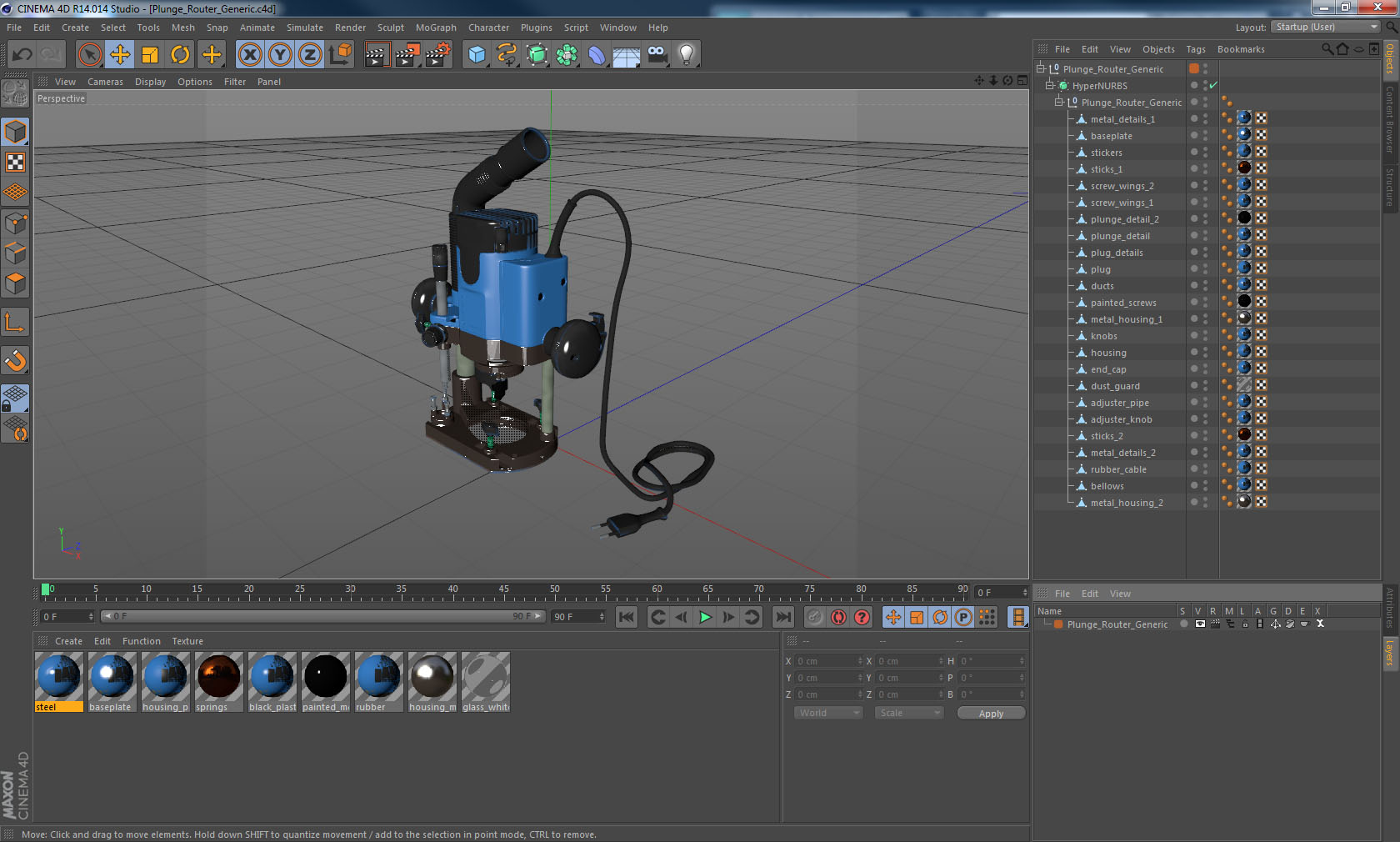Viewport: 1400px width, 842px height.
Task: Toggle snapping magnet icon
Action: tap(16, 361)
